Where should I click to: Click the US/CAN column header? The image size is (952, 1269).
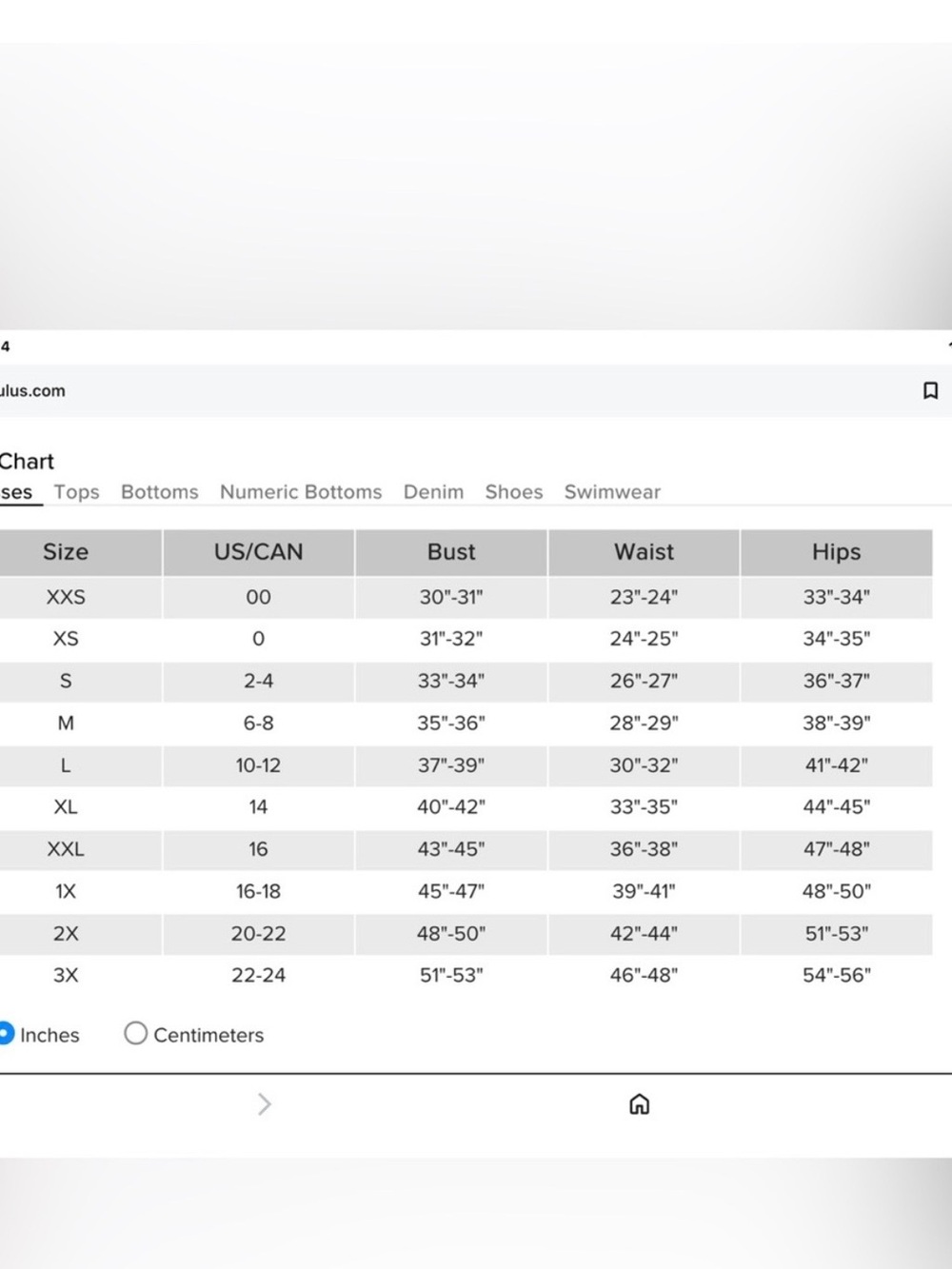click(x=258, y=552)
